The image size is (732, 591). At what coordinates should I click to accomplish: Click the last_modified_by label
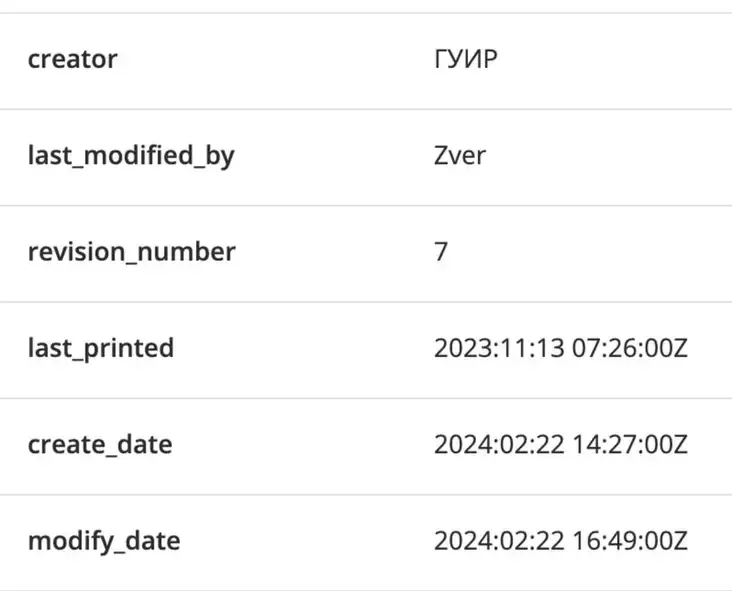pos(131,156)
